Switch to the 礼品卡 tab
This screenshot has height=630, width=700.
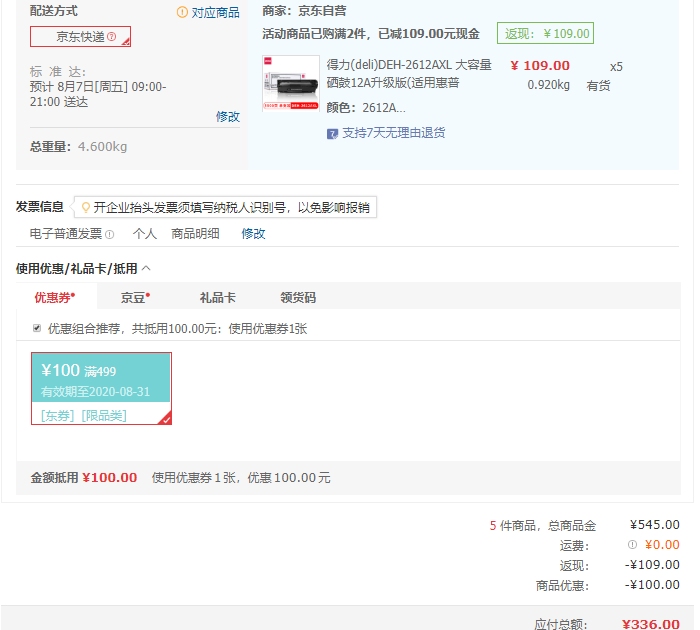(x=217, y=297)
